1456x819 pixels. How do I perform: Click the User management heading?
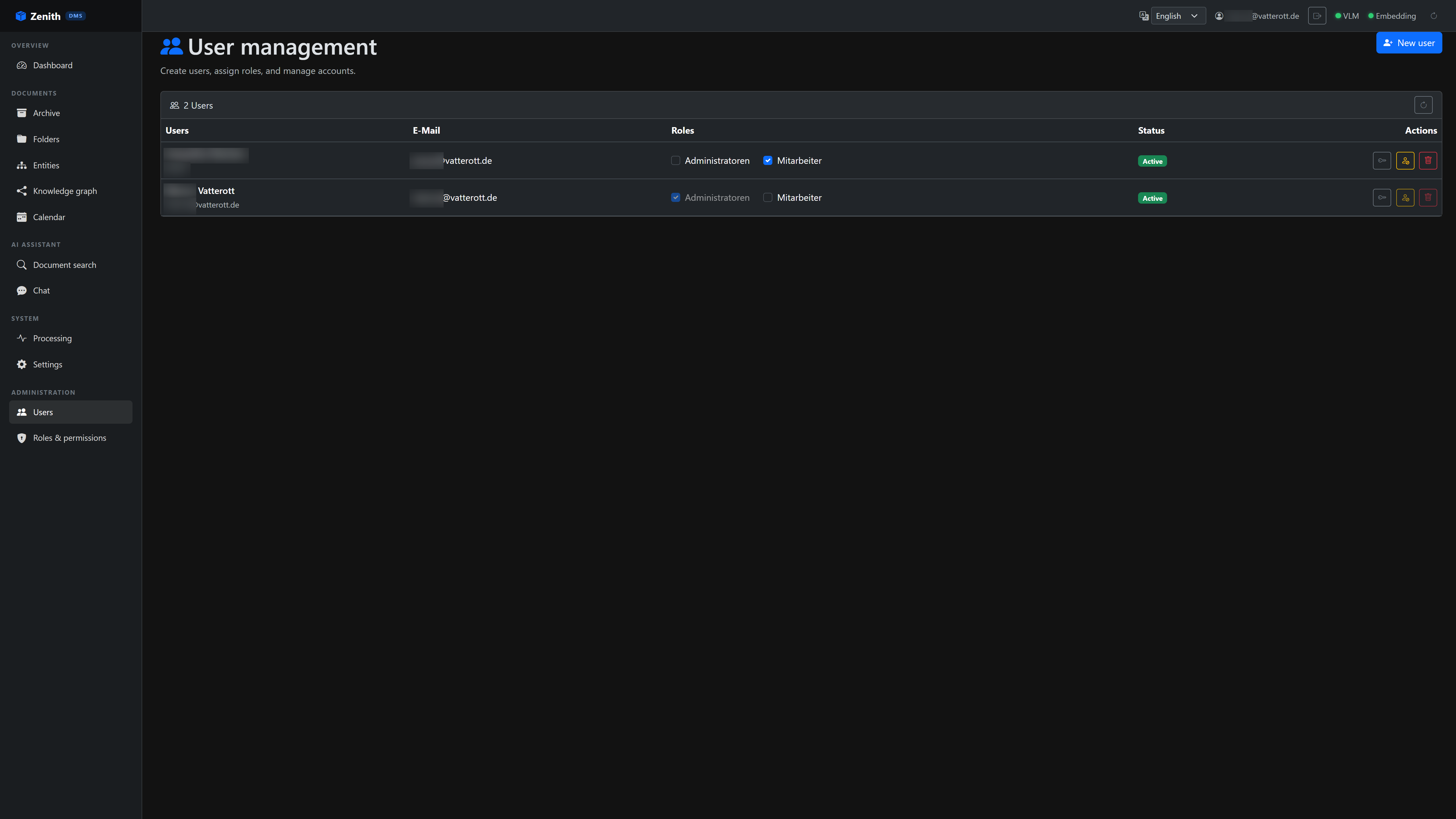[x=282, y=47]
